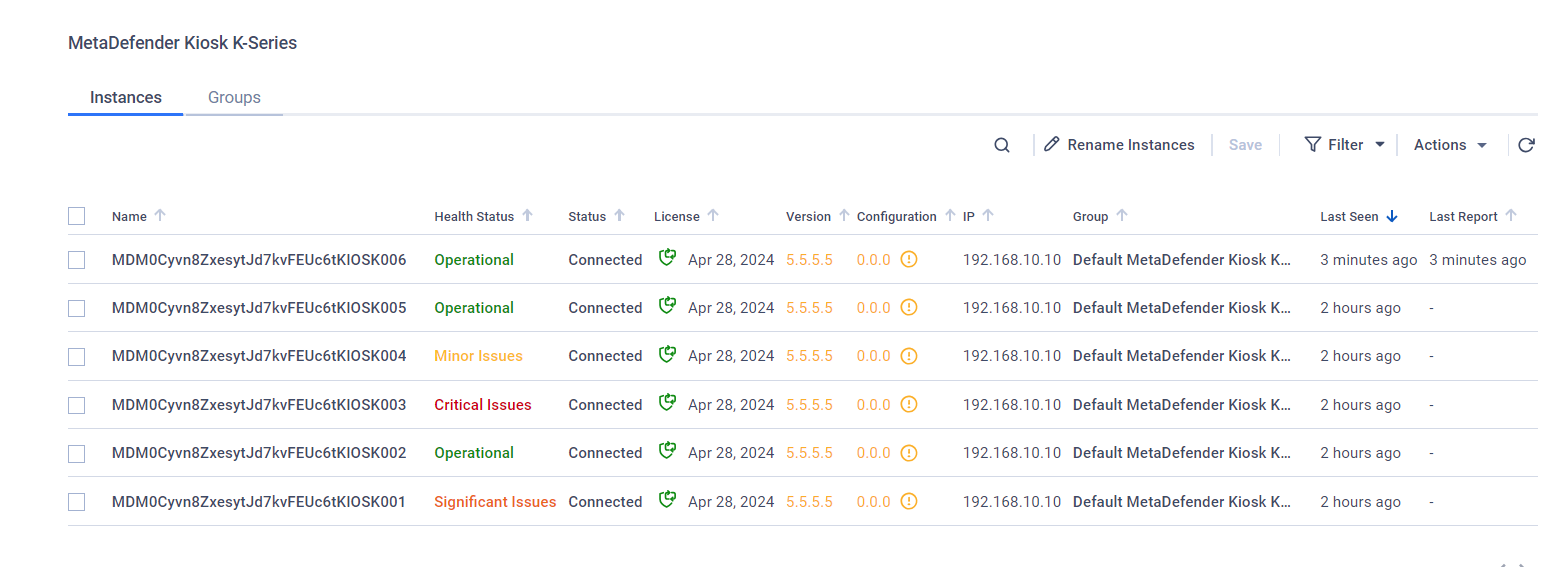
Task: Click the license shield icon for KIOSK003
Action: [x=667, y=403]
